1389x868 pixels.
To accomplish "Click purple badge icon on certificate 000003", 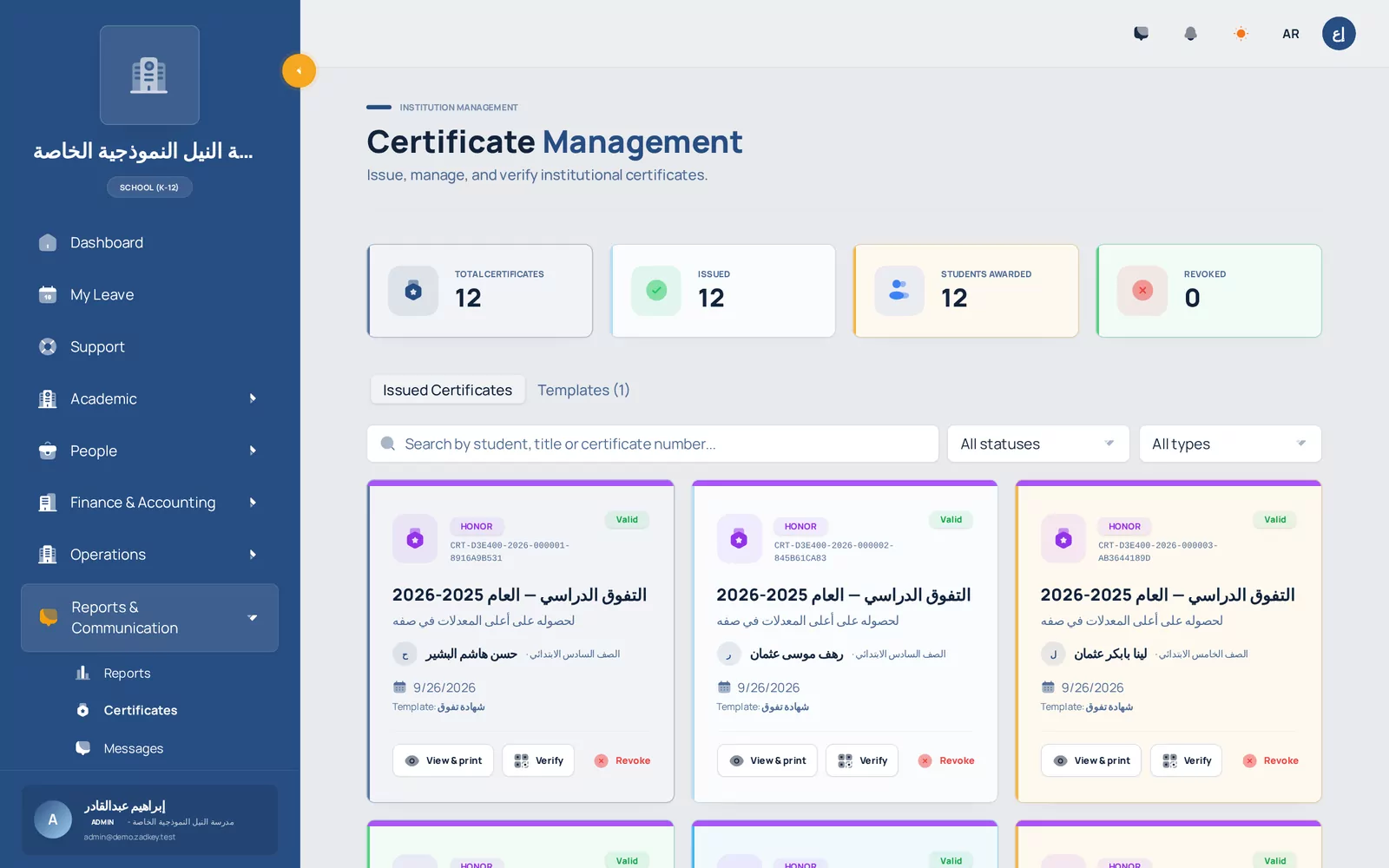I will 1063,539.
